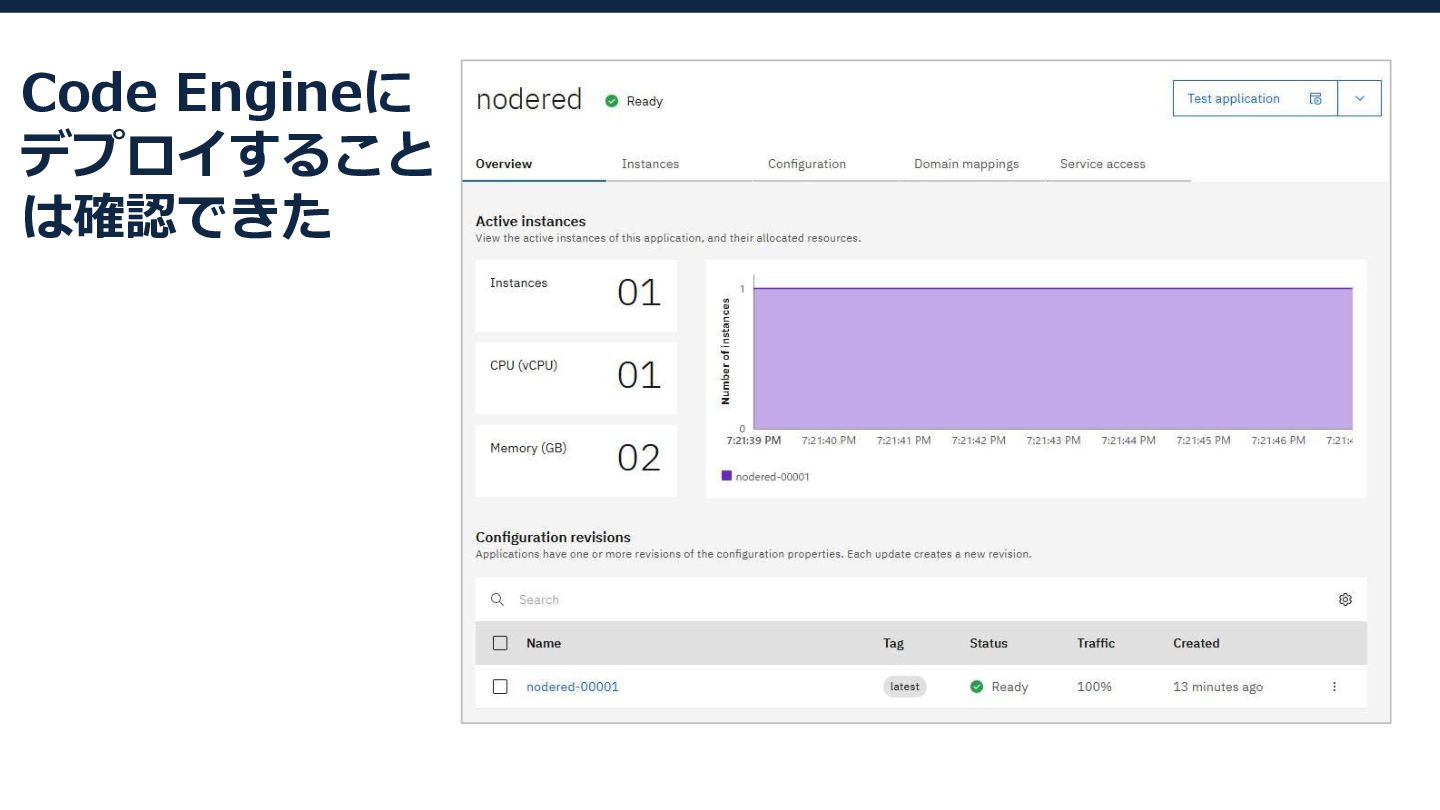Select the Service access tab

click(x=1103, y=164)
